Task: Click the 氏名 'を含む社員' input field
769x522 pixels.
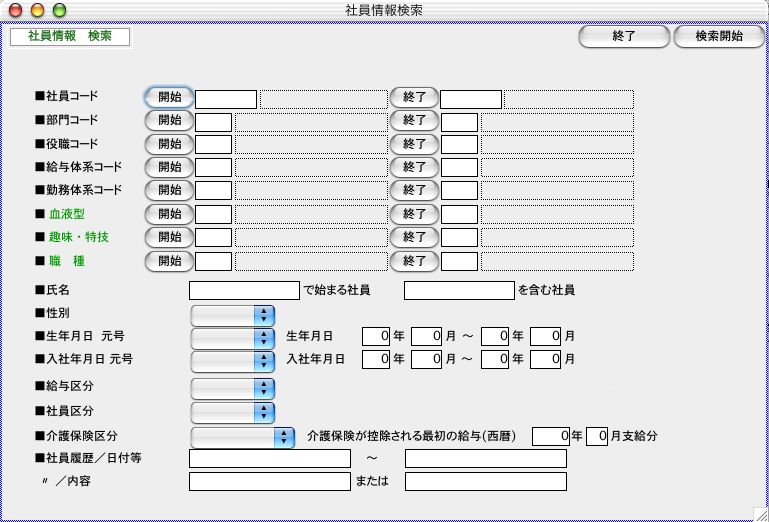Action: (x=458, y=291)
